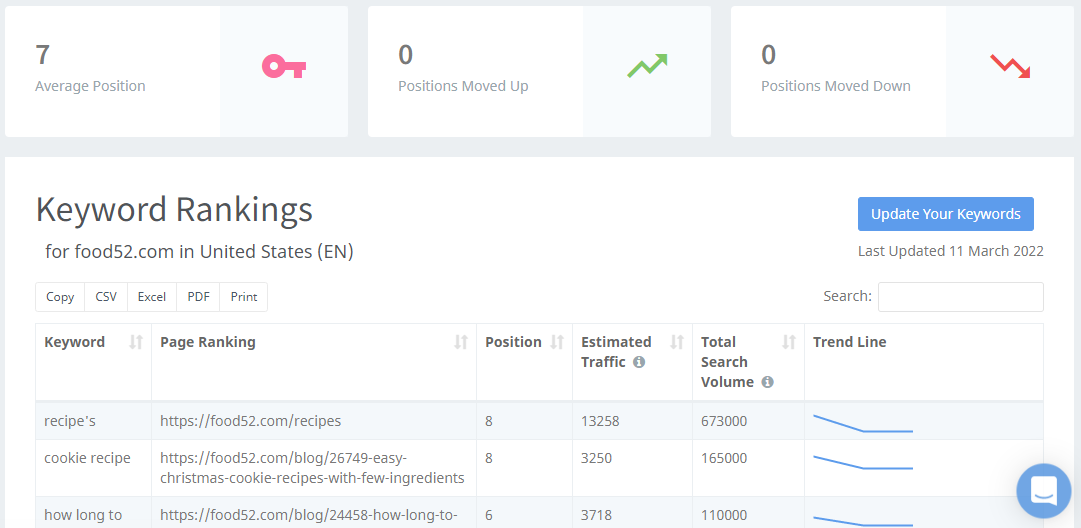Screen dimensions: 1081x528
Task: Sort table by Keyword column arrows
Action: coord(136,342)
